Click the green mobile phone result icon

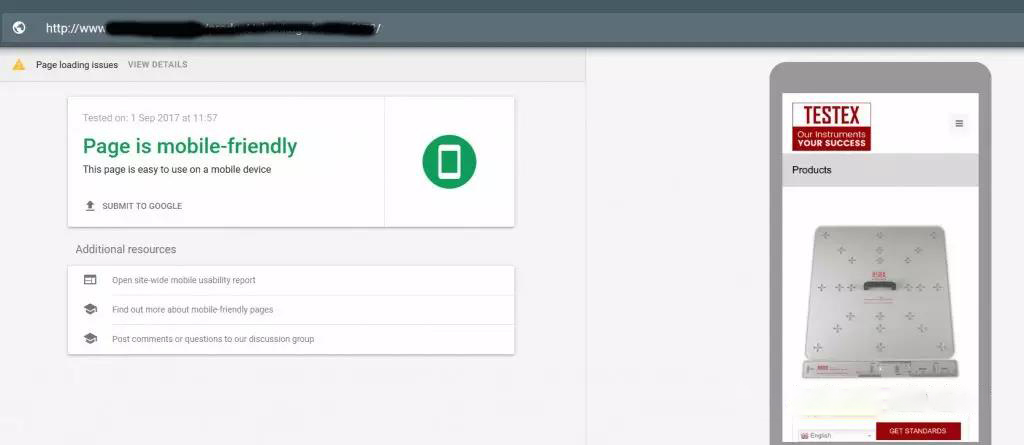coord(449,161)
